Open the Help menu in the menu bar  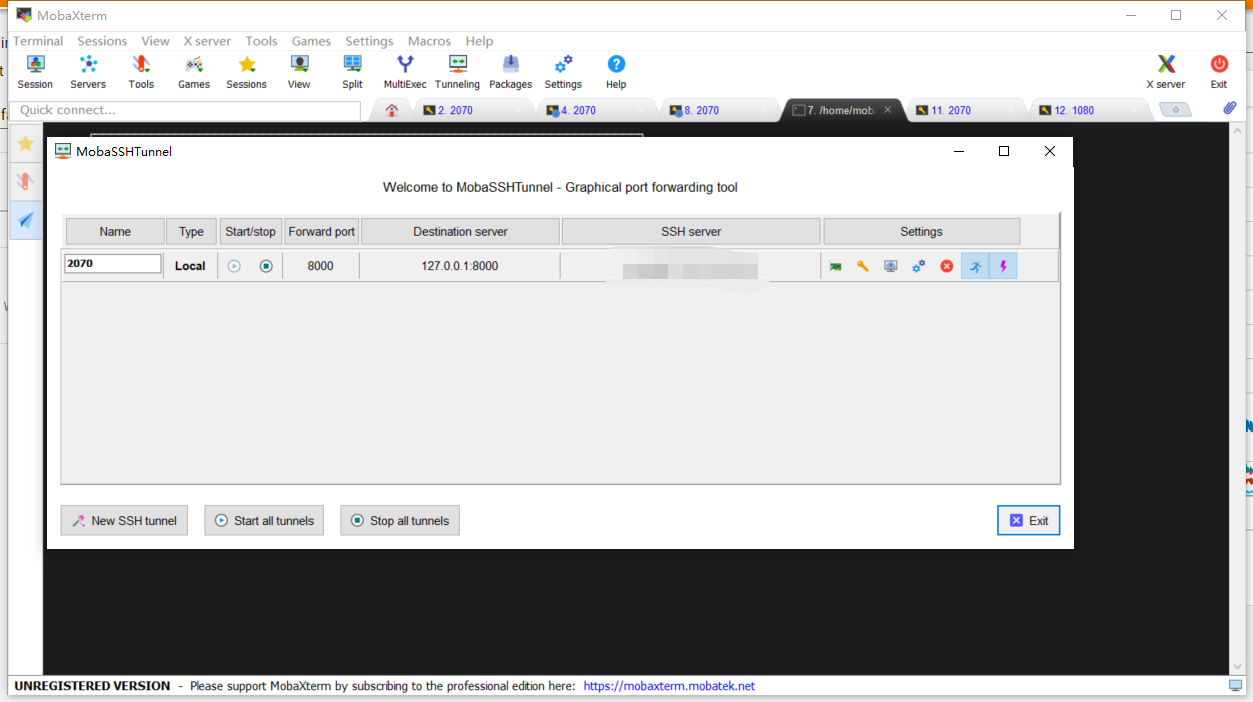click(x=479, y=41)
